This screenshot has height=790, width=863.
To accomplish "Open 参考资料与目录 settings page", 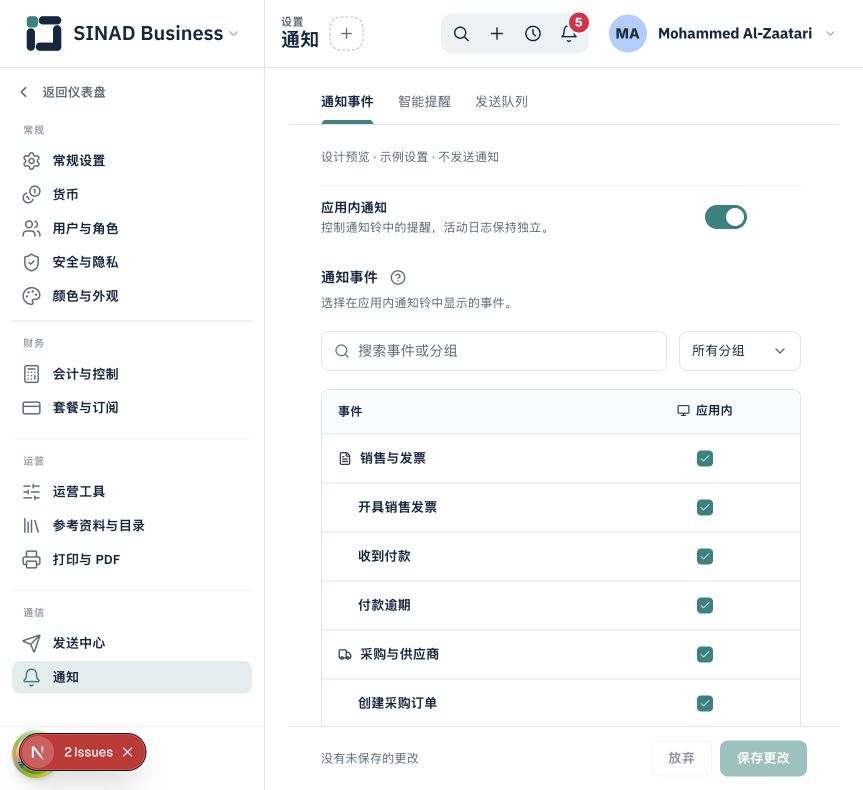I will click(x=132, y=526).
